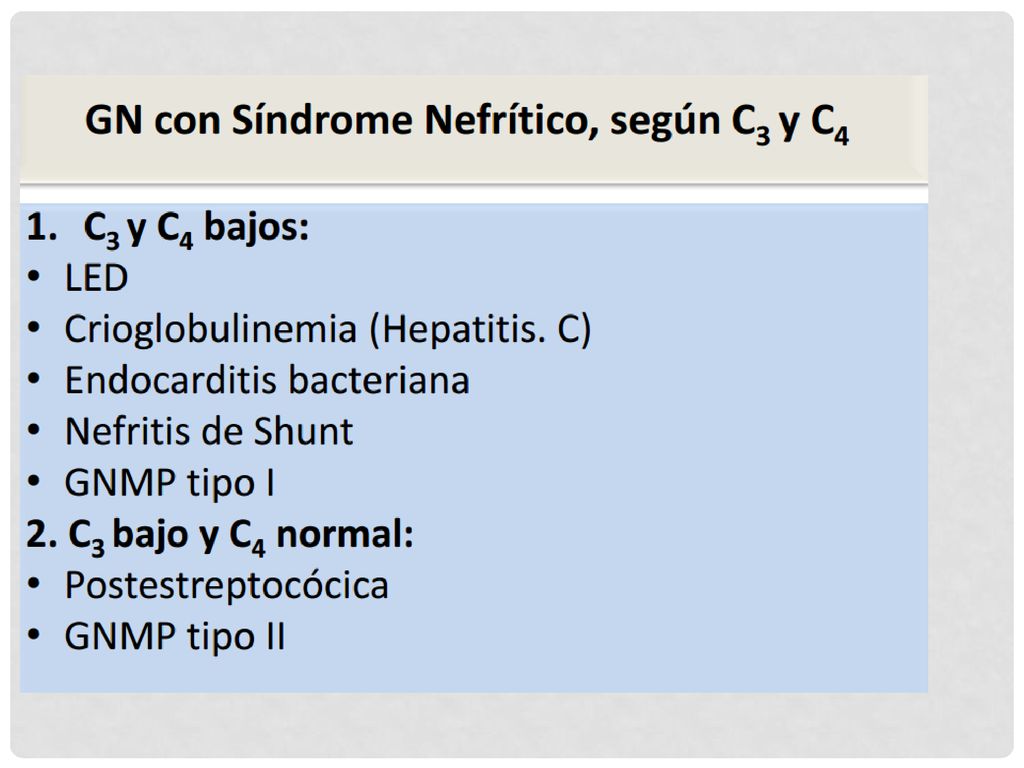Click the number 1. list marker
Screen dimensions: 1024x768
[x=42, y=228]
